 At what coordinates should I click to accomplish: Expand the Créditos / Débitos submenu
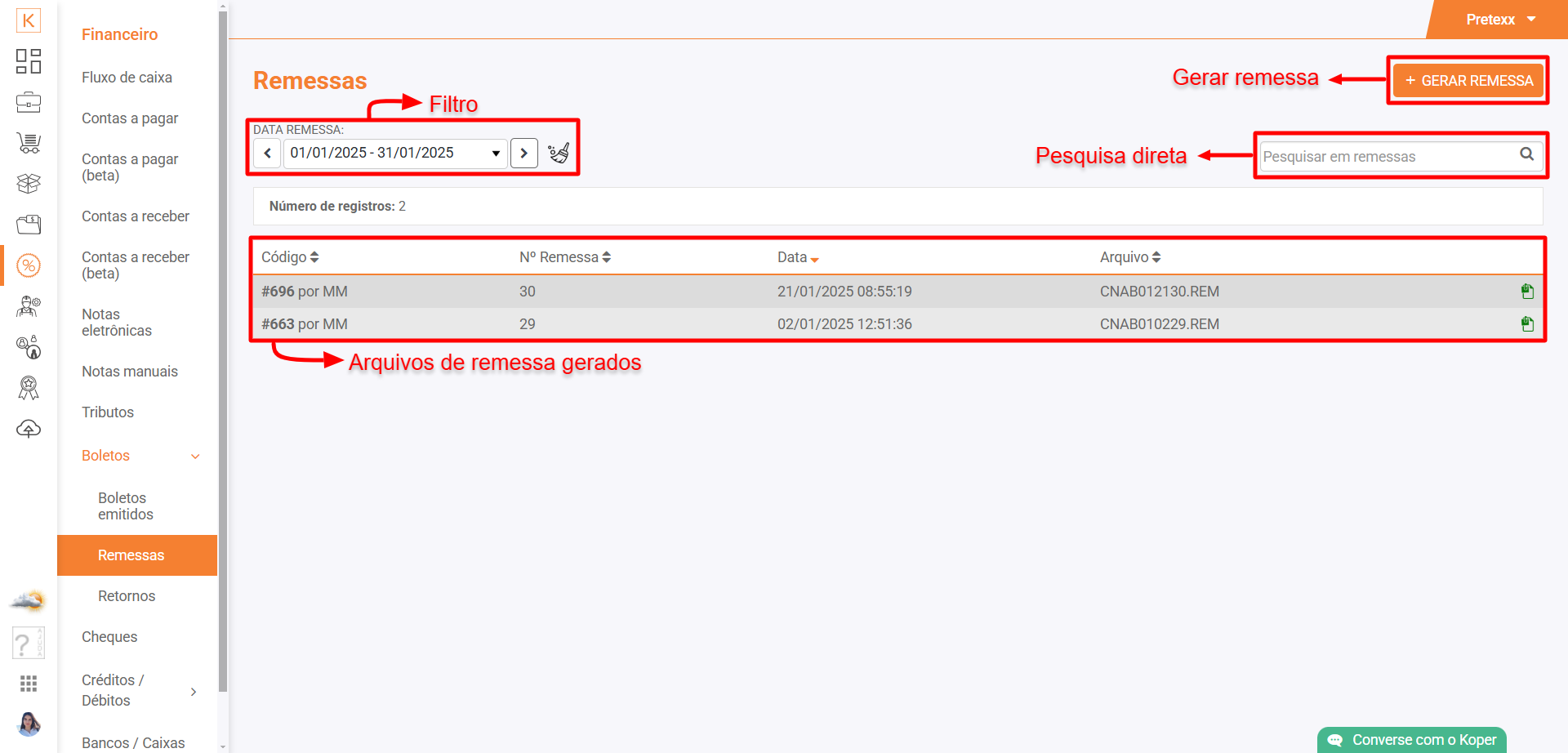194,692
